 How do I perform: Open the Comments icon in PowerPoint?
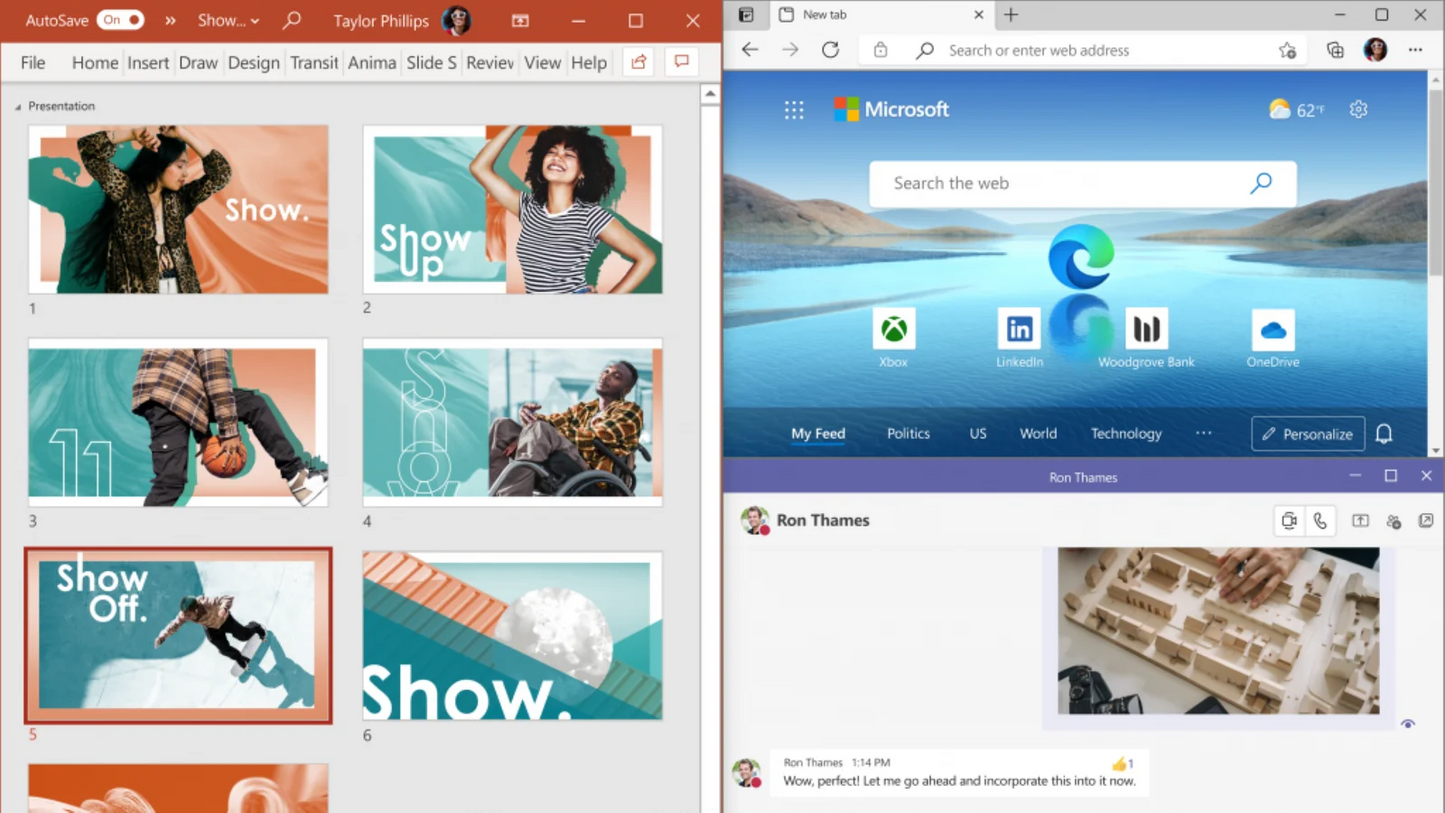(x=681, y=61)
